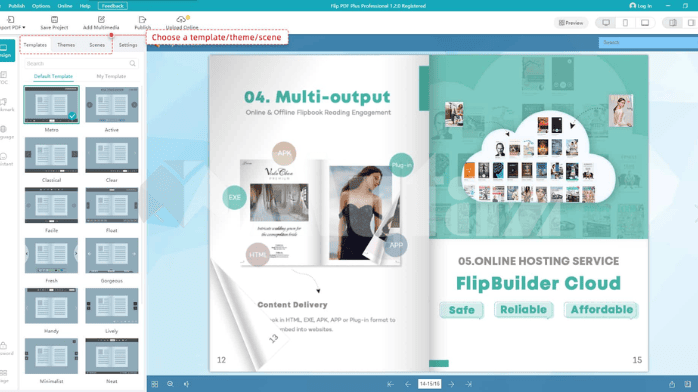Switch to the Themes tab
Viewport: 698px width, 392px height.
(x=66, y=45)
